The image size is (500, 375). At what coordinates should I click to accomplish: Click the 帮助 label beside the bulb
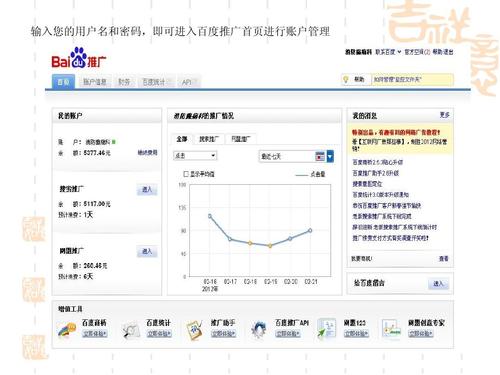[359, 79]
